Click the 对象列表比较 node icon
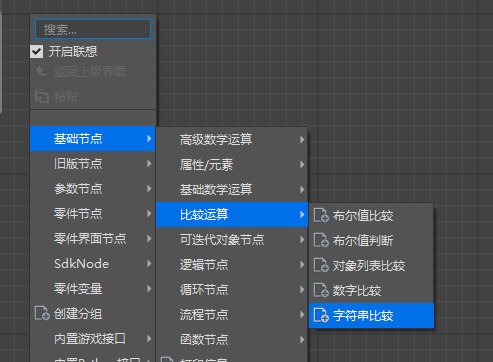The image size is (493, 362). click(321, 265)
